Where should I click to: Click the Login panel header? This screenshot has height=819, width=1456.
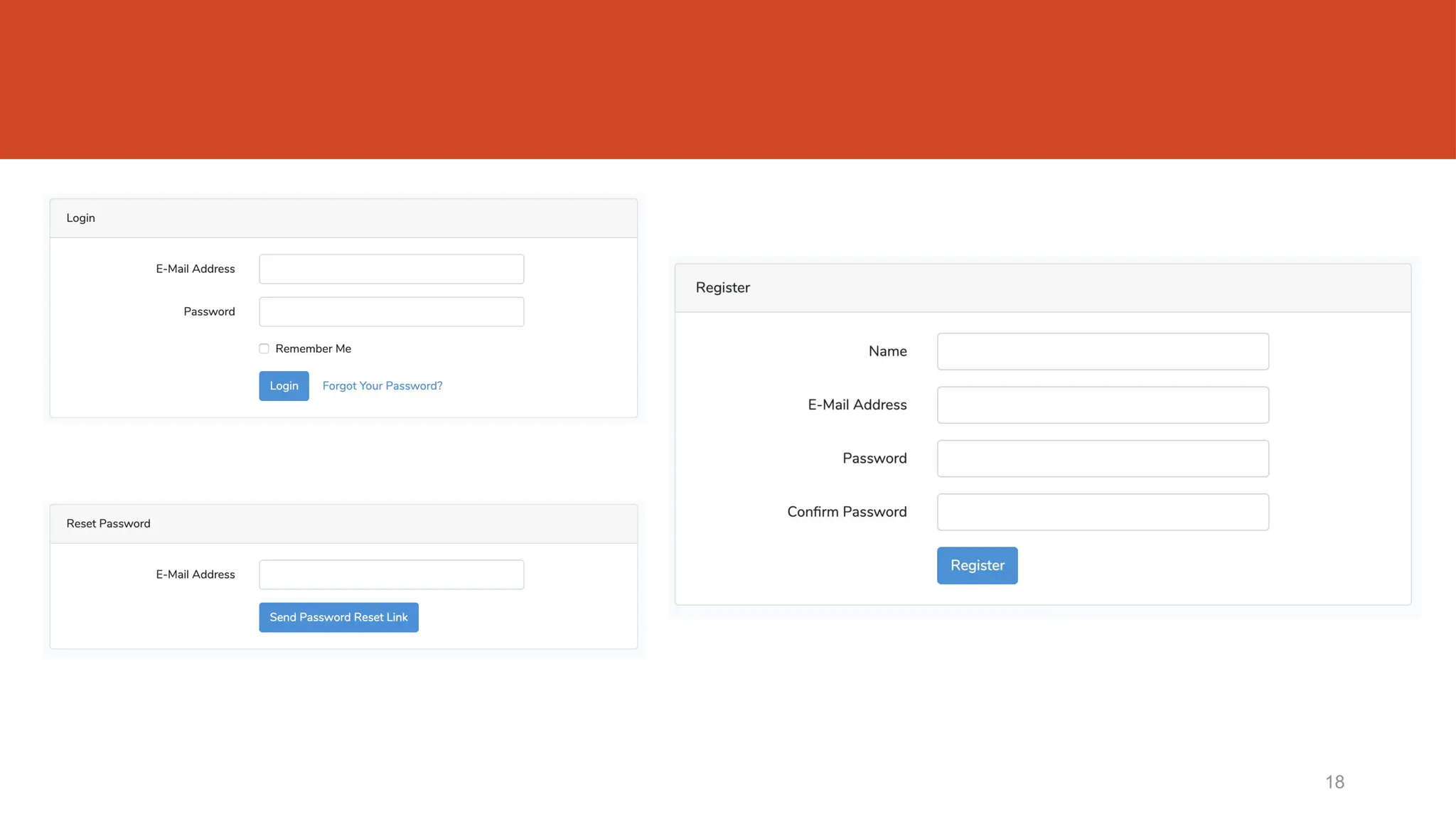coord(343,218)
